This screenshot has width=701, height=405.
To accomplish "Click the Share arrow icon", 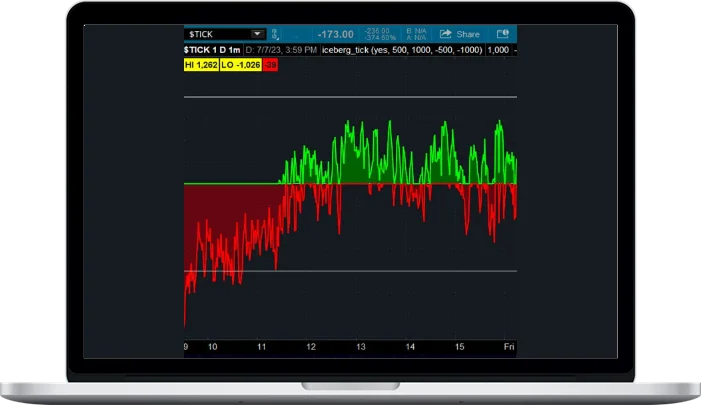I will pos(445,34).
